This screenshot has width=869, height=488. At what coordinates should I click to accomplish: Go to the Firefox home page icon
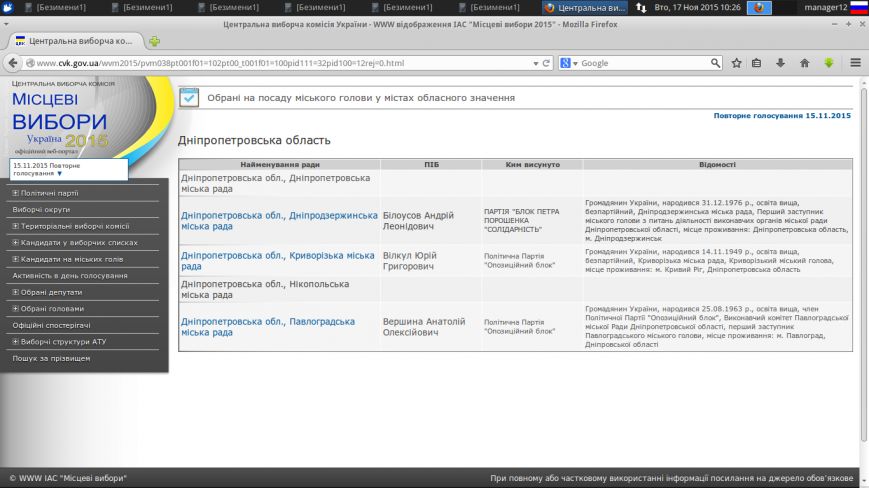point(804,63)
